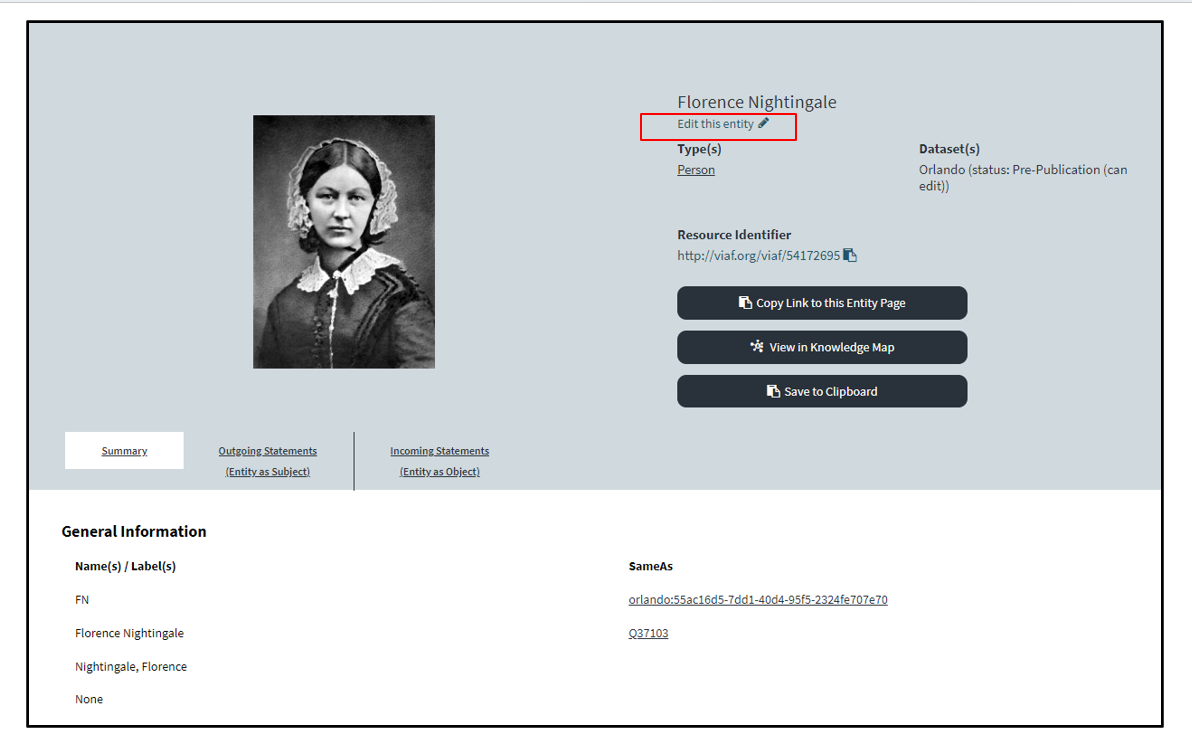Click the Florence Nightingale page title heading
The width and height of the screenshot is (1192, 742).
[x=756, y=102]
